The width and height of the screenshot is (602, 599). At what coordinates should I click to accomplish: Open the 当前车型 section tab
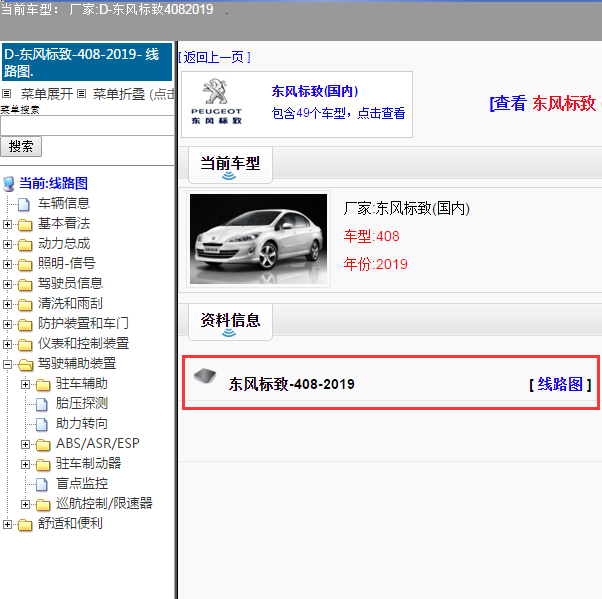click(230, 165)
